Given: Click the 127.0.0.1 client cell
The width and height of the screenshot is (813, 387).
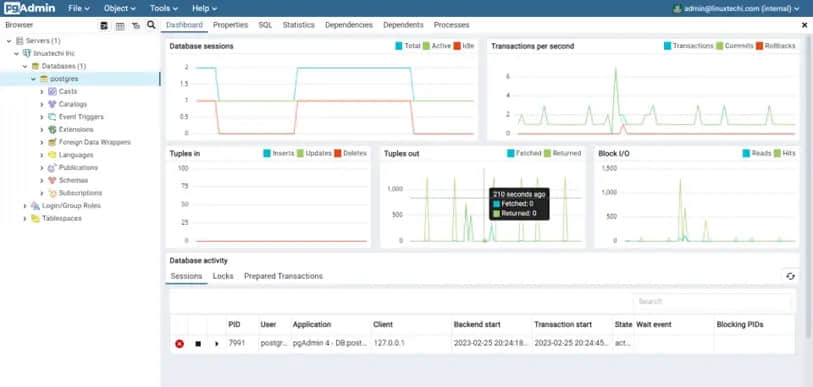Looking at the screenshot, I should coord(412,343).
